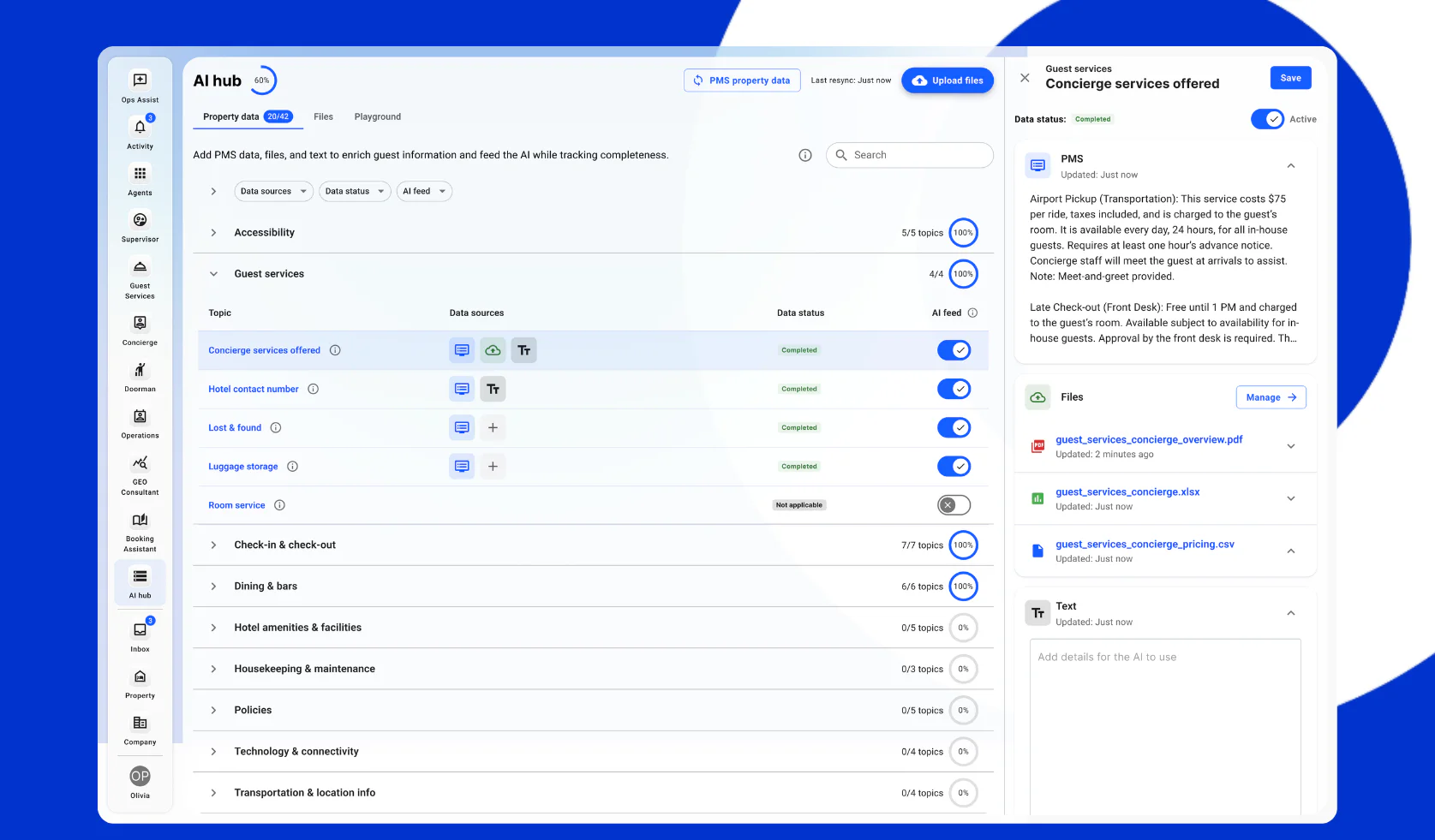
Task: Open Data status filter dropdown
Action: tap(355, 191)
